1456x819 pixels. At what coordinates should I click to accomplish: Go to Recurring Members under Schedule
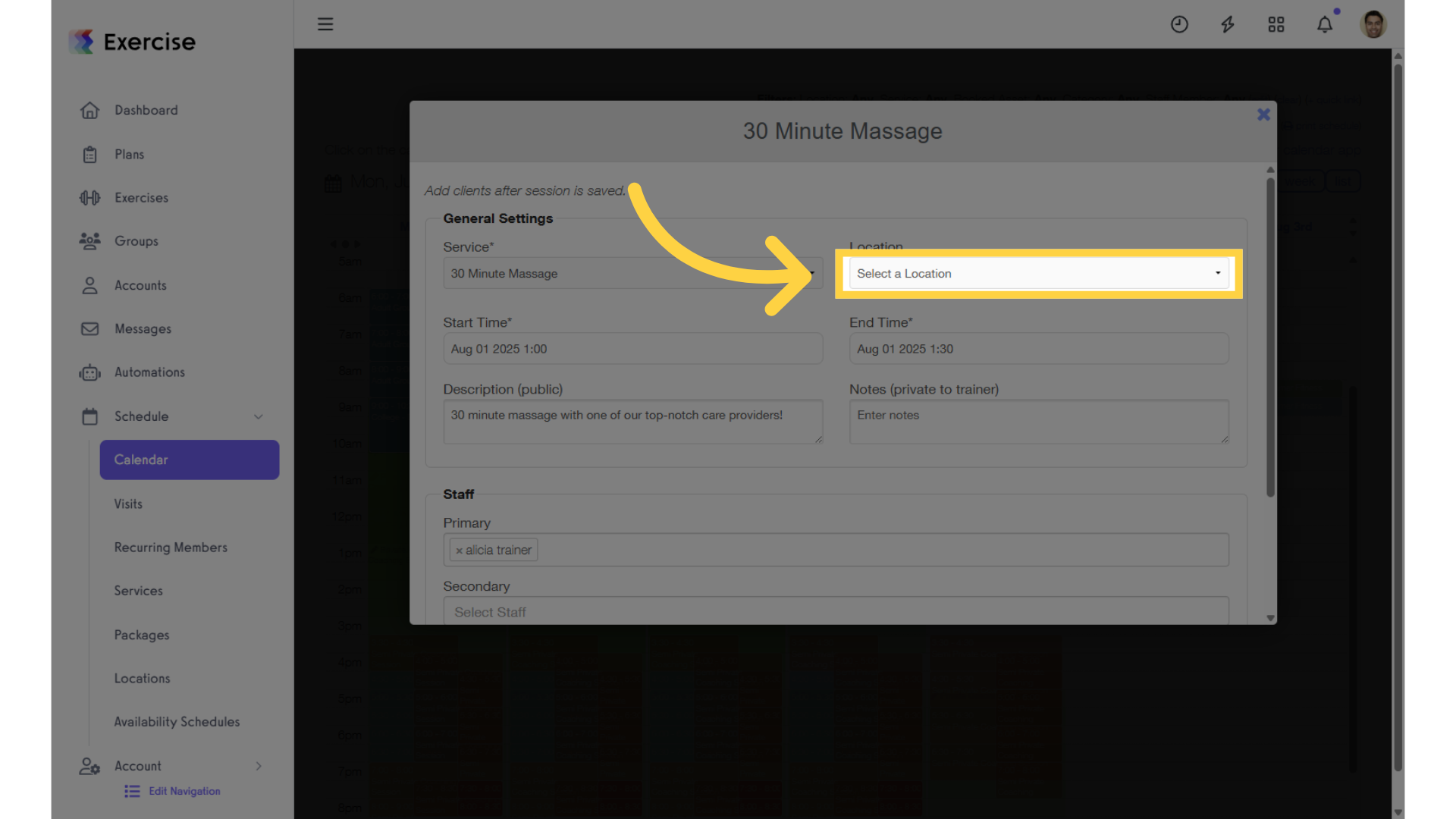coord(171,548)
